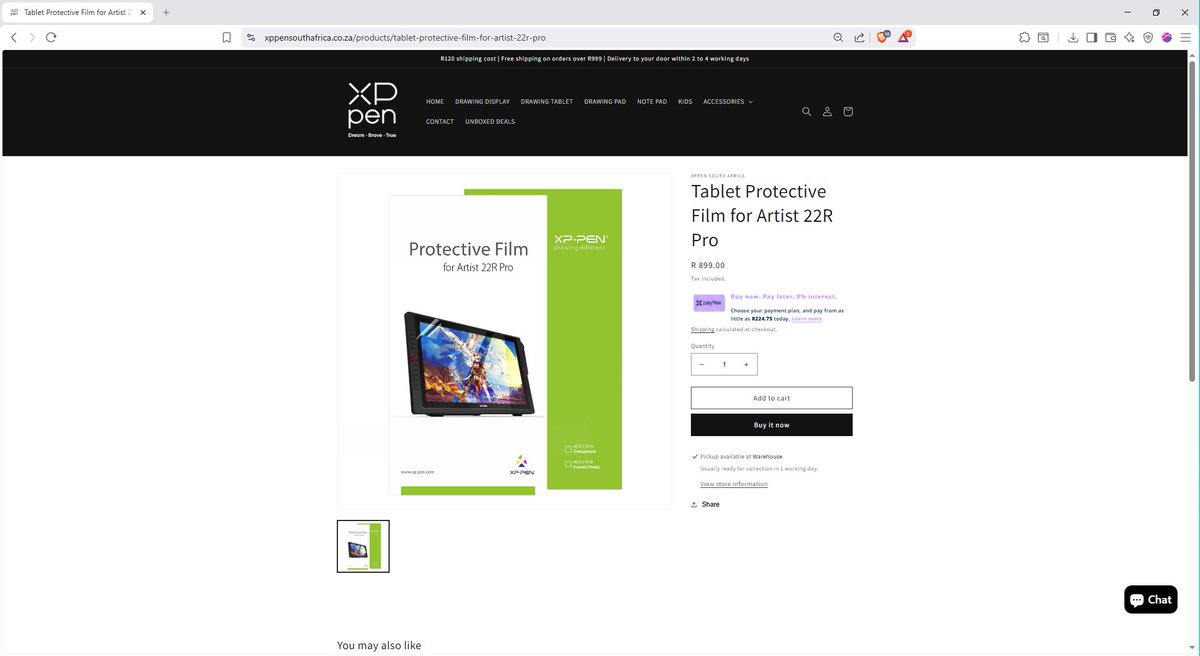Click View store information link
The image size is (1200, 656).
734,484
